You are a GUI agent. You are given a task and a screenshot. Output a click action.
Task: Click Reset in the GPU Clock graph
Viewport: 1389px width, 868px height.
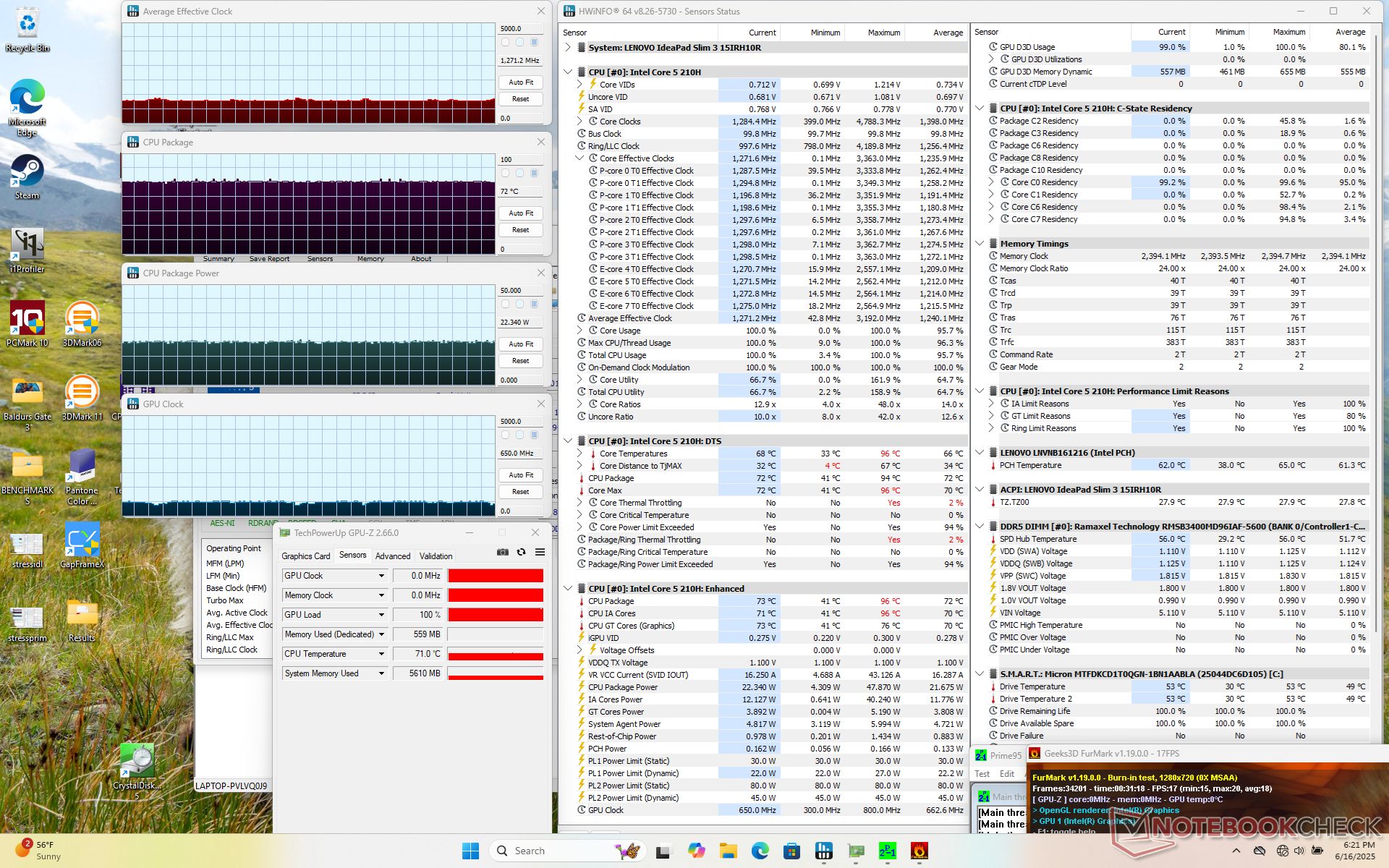click(520, 492)
